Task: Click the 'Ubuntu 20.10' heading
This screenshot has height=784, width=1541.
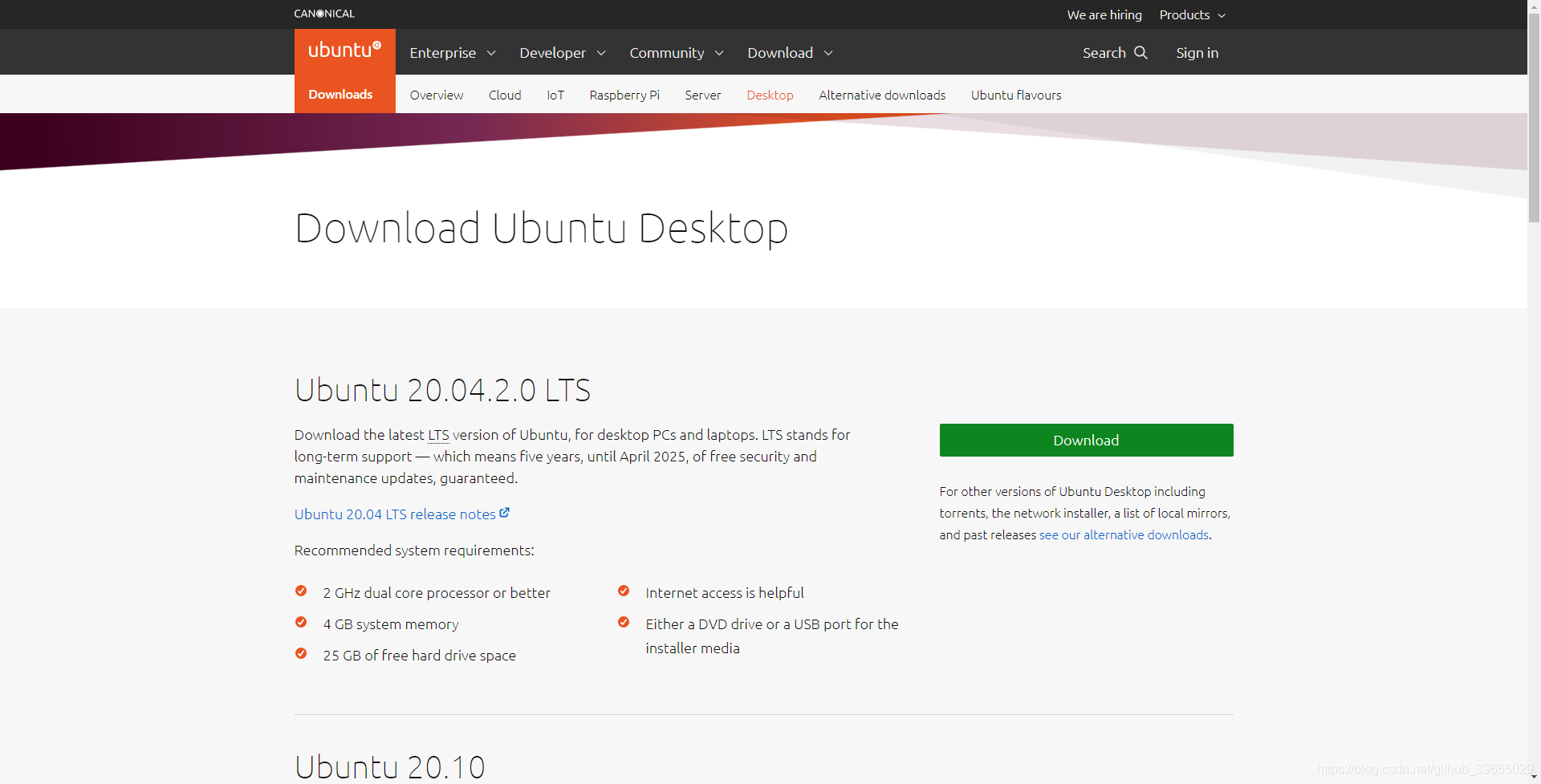Action: tap(390, 767)
